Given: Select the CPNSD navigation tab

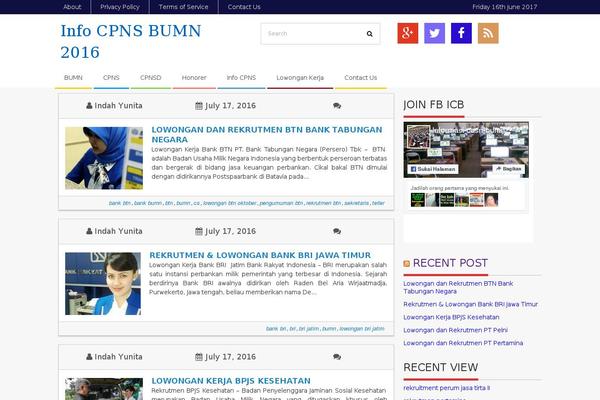Looking at the screenshot, I should coord(150,78).
